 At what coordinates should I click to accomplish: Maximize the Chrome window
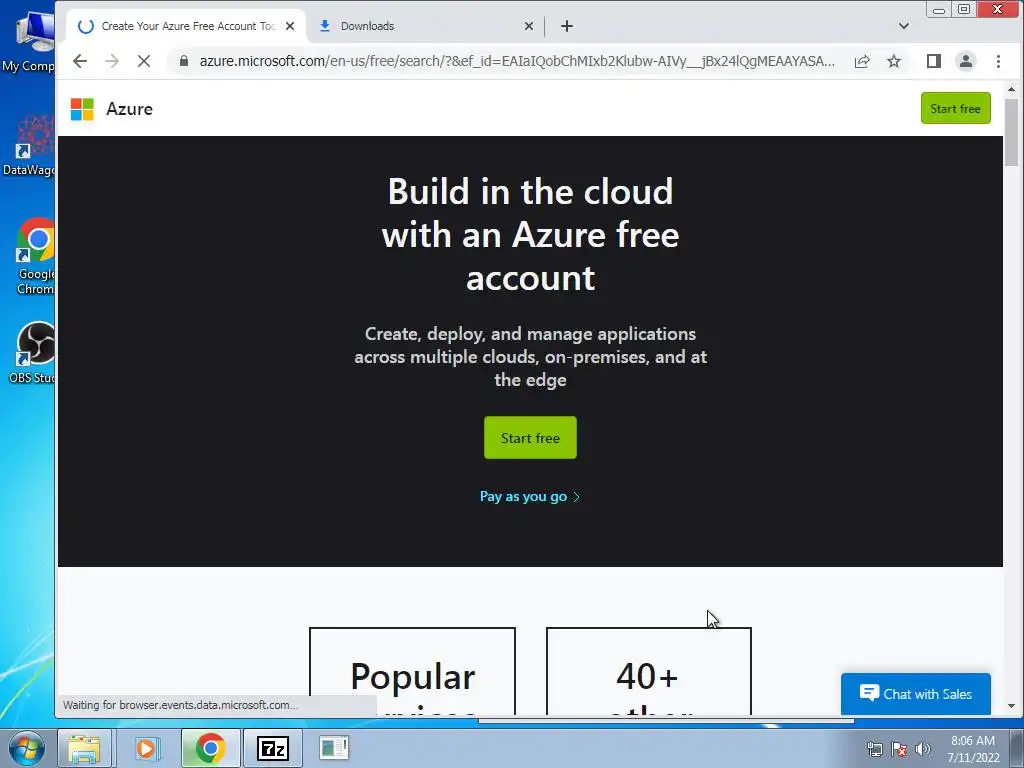pos(964,9)
